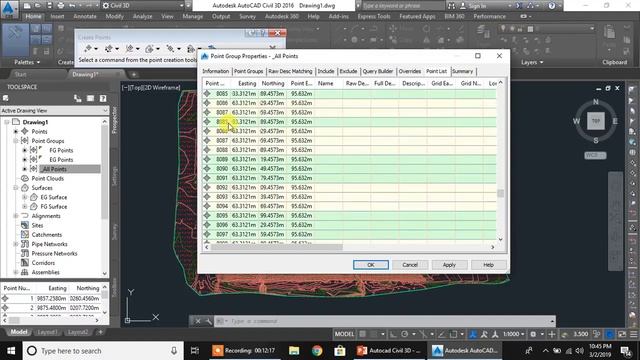The height and width of the screenshot is (360, 640).
Task: Expand the Points tree node
Action: coord(16,131)
